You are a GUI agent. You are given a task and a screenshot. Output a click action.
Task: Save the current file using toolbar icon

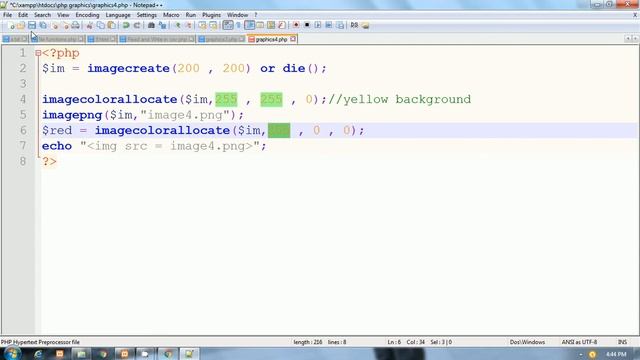point(32,25)
